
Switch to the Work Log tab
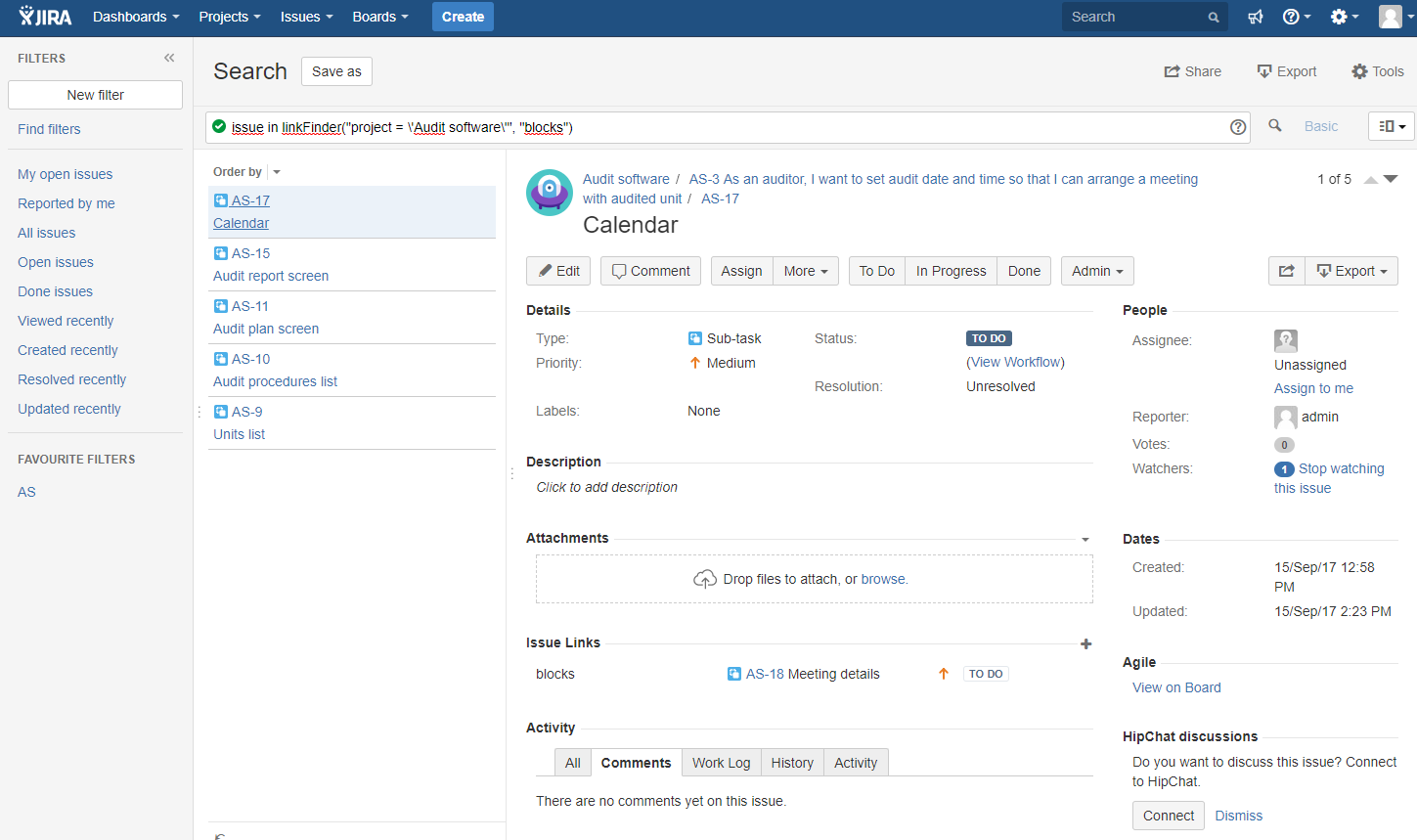tap(721, 763)
